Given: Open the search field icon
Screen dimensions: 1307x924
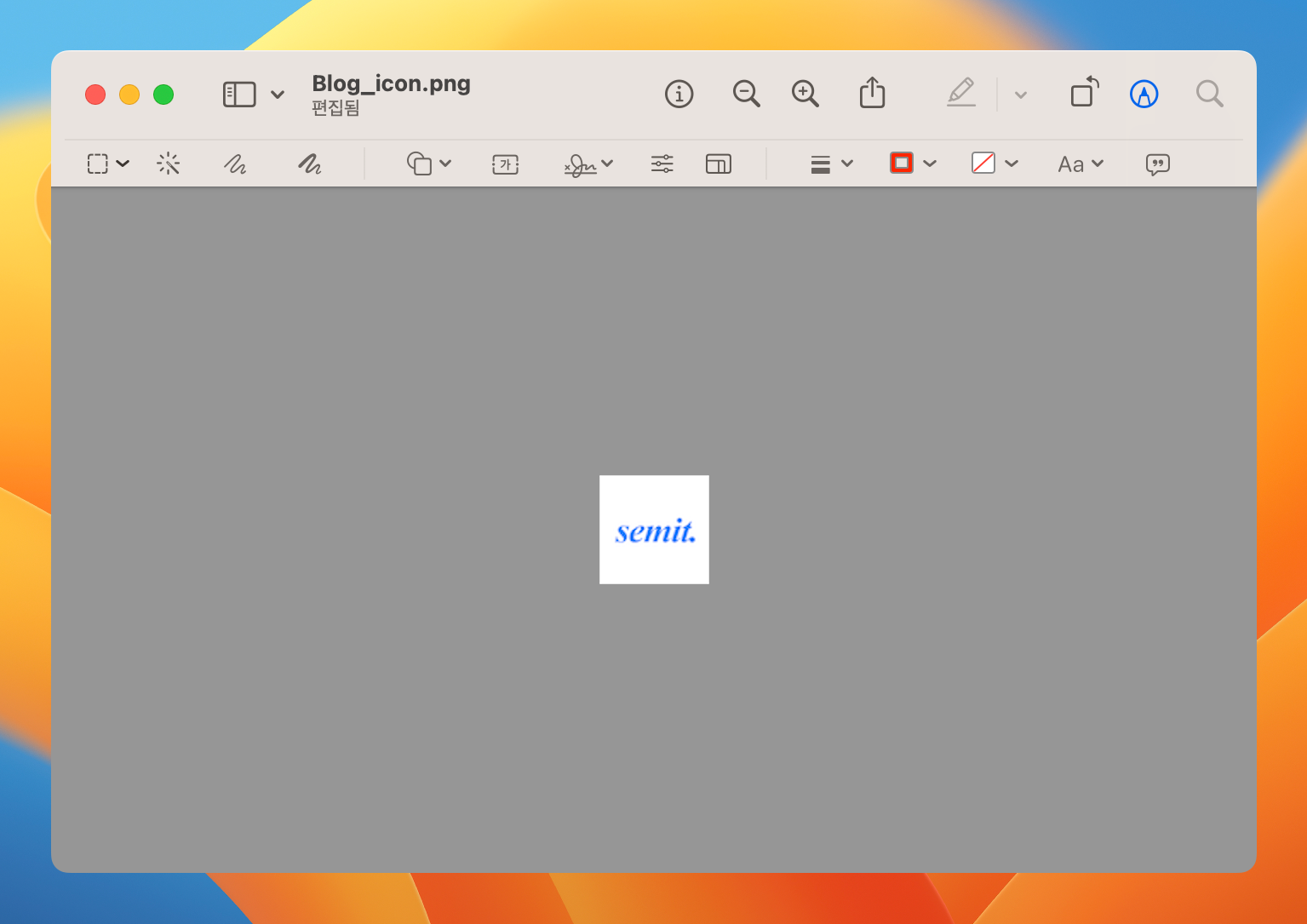Looking at the screenshot, I should click(1209, 94).
